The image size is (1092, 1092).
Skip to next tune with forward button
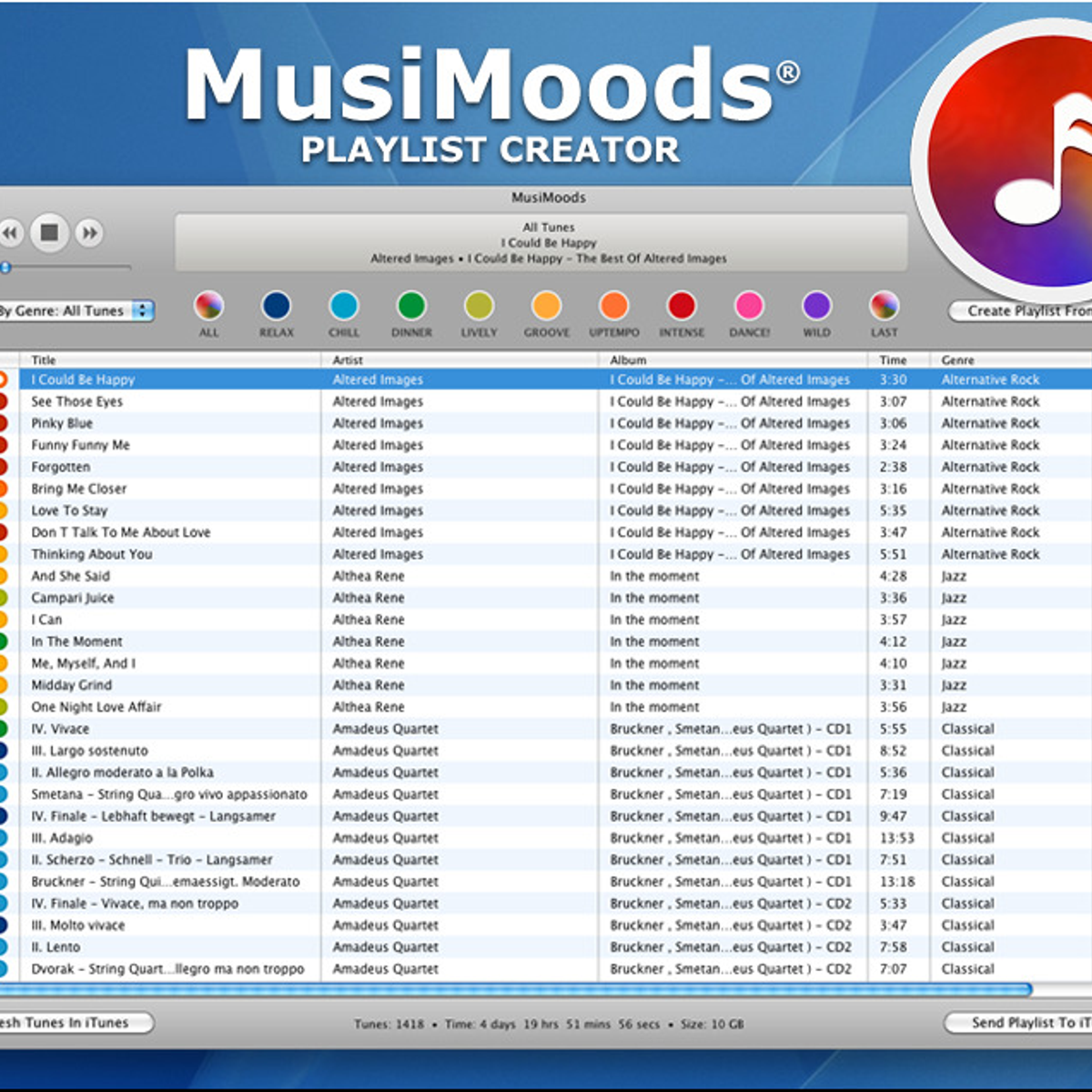[89, 234]
